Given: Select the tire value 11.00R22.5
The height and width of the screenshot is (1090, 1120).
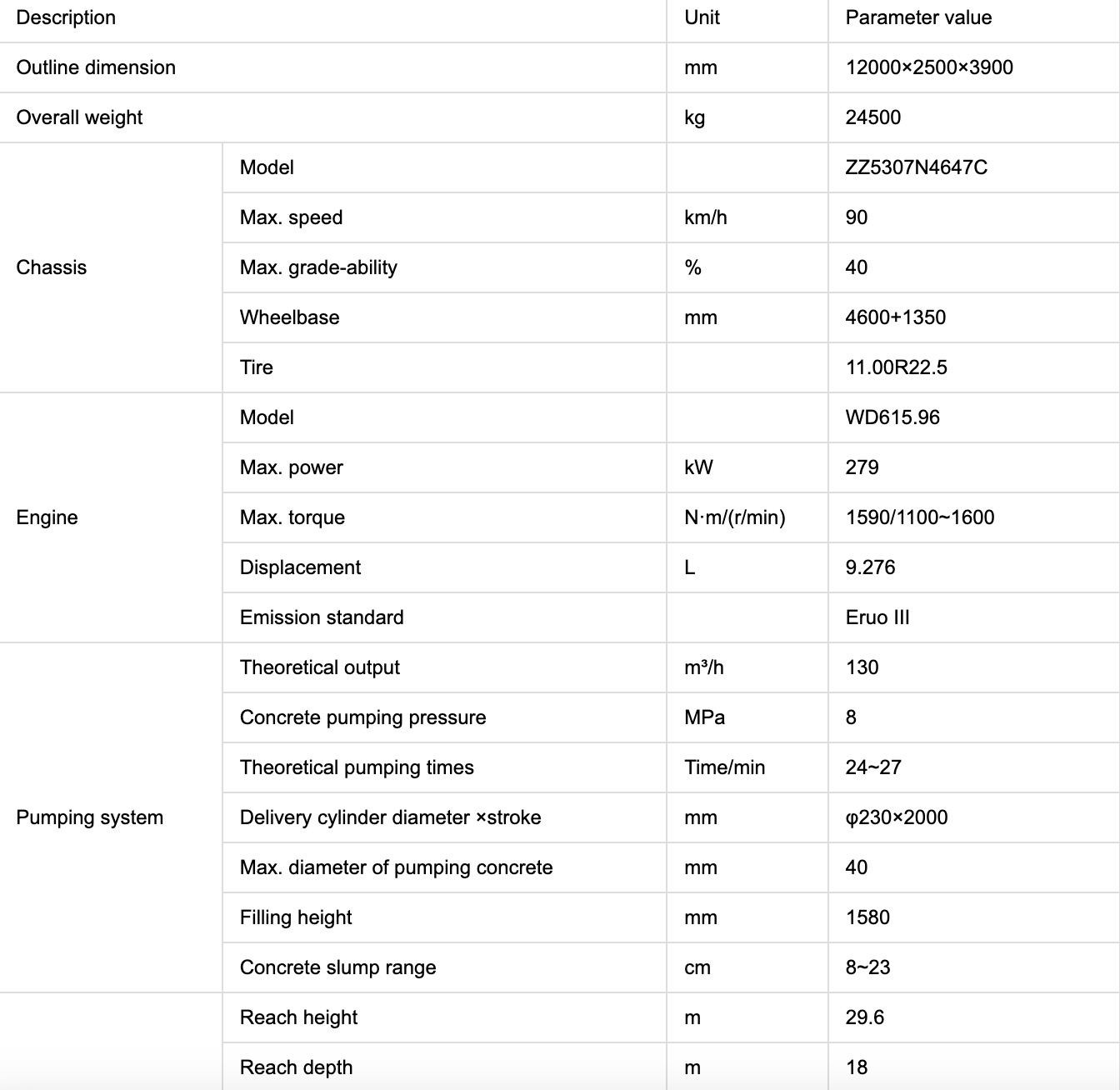Looking at the screenshot, I should [x=896, y=367].
